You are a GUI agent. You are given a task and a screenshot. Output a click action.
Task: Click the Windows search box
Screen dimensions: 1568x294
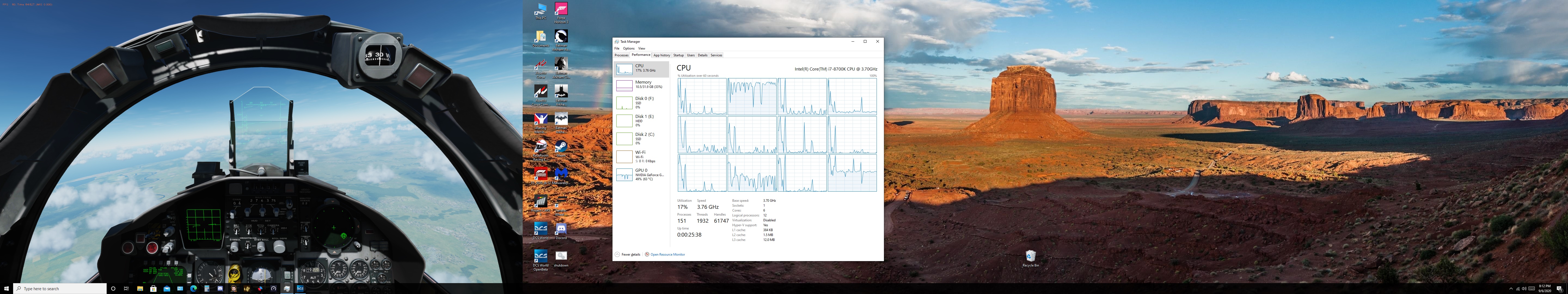click(x=60, y=289)
